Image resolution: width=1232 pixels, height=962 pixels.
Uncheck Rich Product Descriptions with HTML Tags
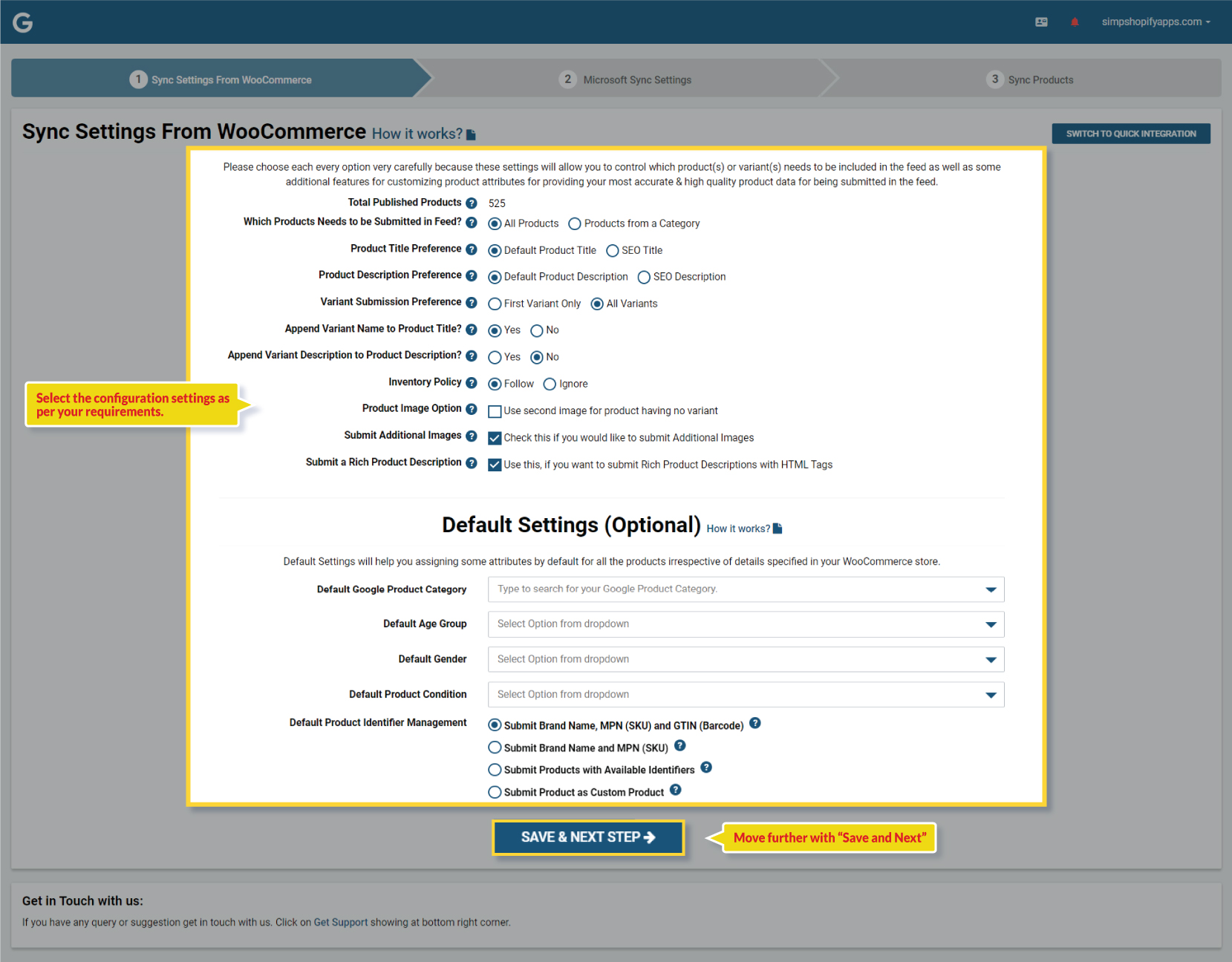tap(495, 465)
